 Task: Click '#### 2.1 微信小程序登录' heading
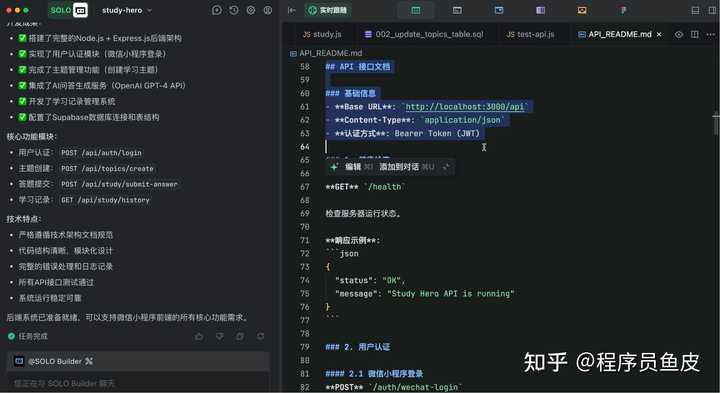point(374,374)
